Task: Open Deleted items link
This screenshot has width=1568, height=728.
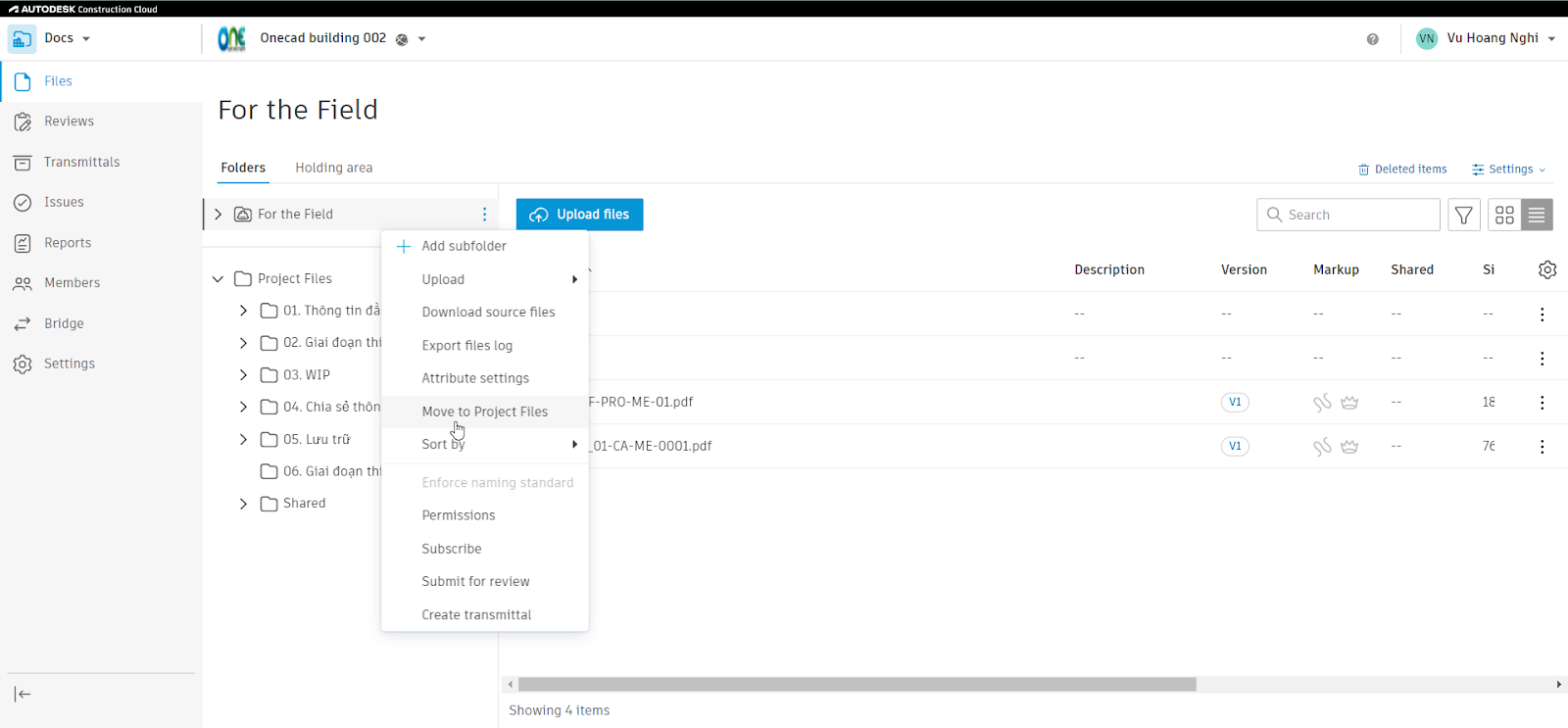Action: 1402,170
